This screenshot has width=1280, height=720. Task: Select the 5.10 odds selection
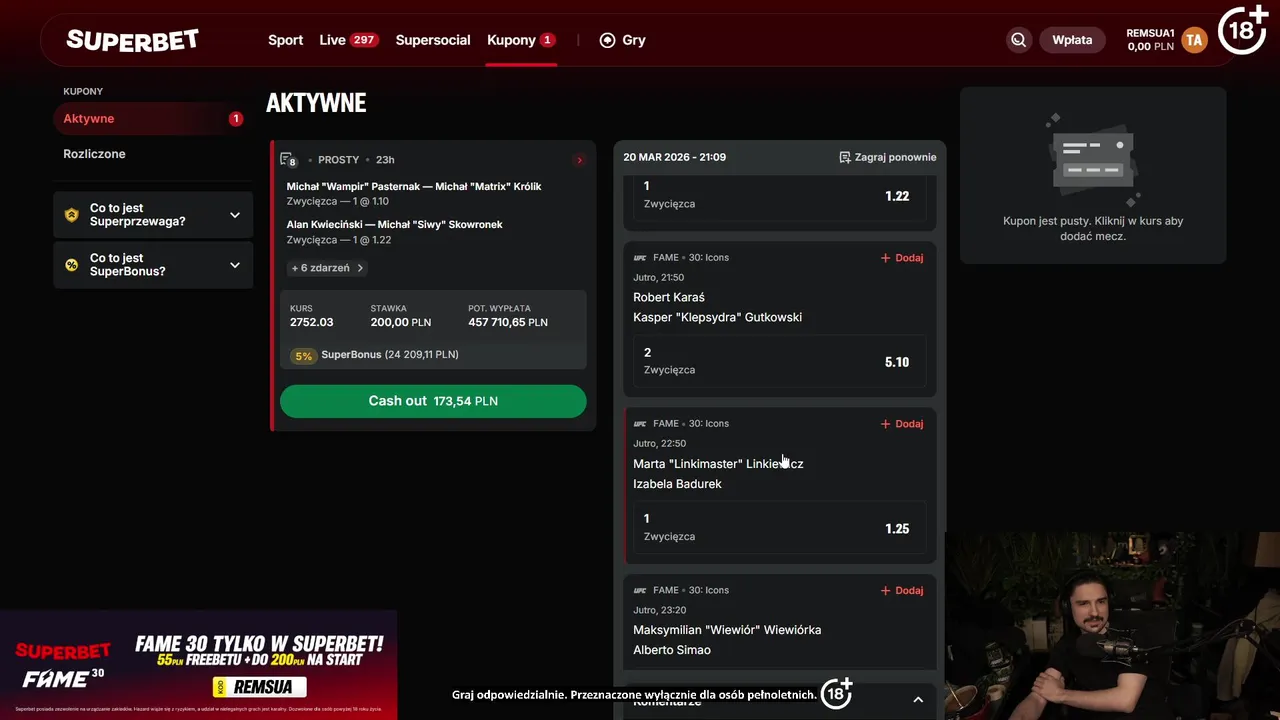point(780,362)
